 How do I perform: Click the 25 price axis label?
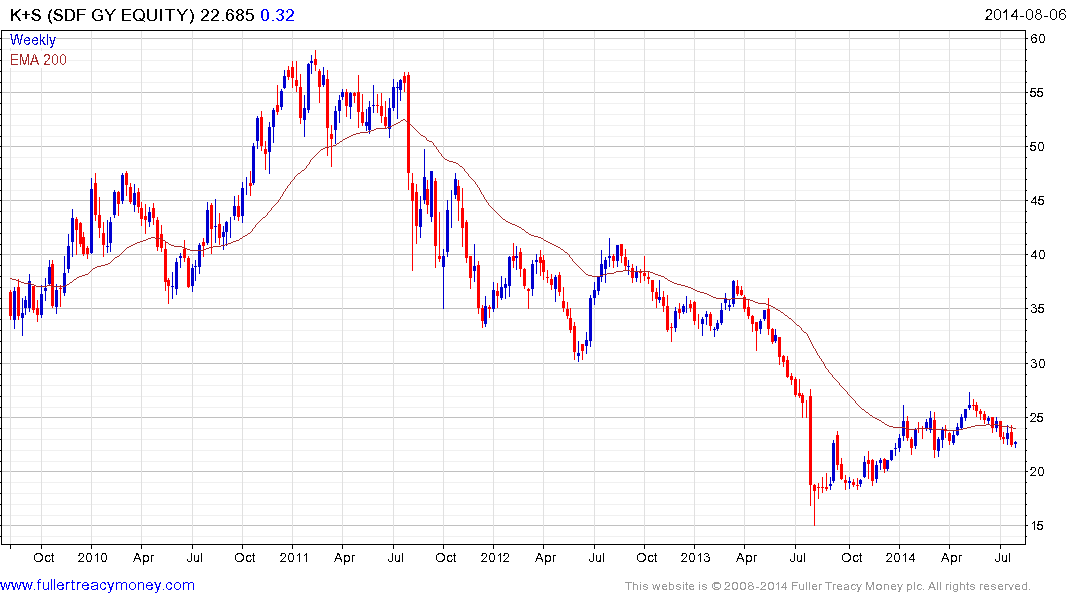(1038, 418)
